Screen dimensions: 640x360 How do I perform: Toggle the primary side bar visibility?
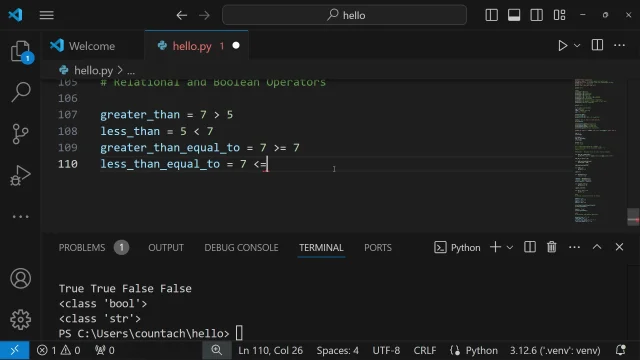[491, 15]
